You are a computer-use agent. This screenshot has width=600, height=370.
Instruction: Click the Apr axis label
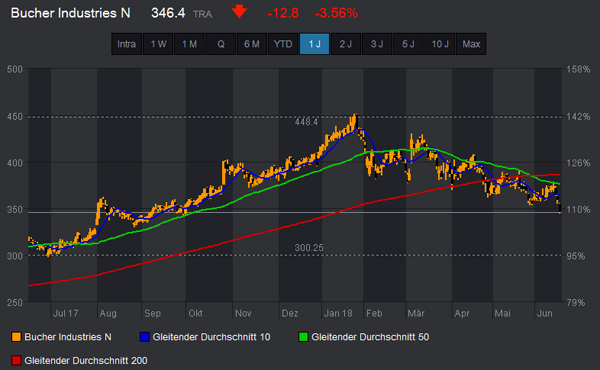tap(462, 313)
